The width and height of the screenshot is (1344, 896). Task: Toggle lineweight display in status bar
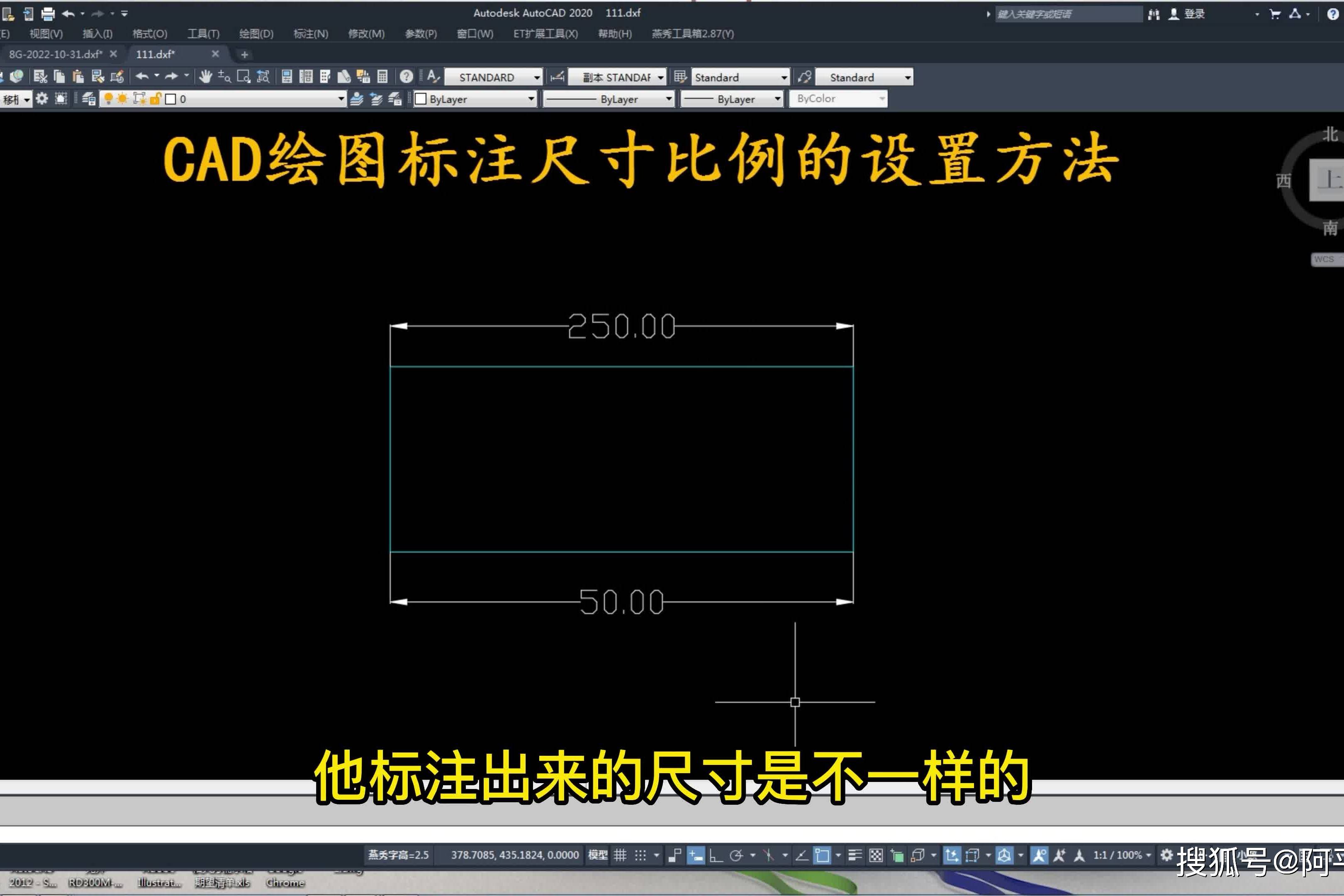click(x=855, y=855)
